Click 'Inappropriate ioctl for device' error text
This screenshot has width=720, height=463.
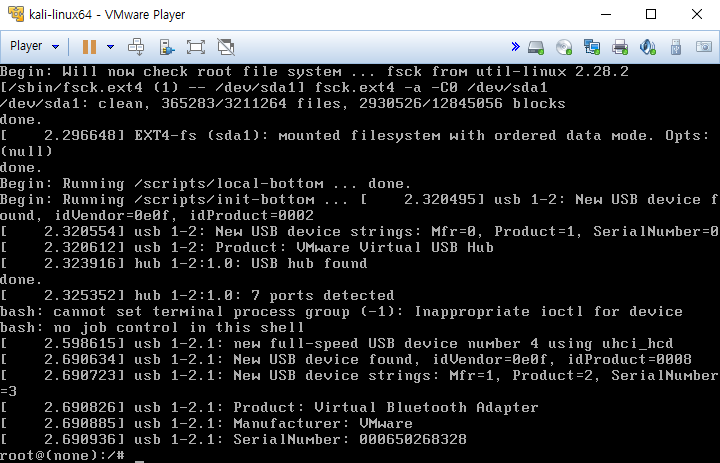coord(549,311)
